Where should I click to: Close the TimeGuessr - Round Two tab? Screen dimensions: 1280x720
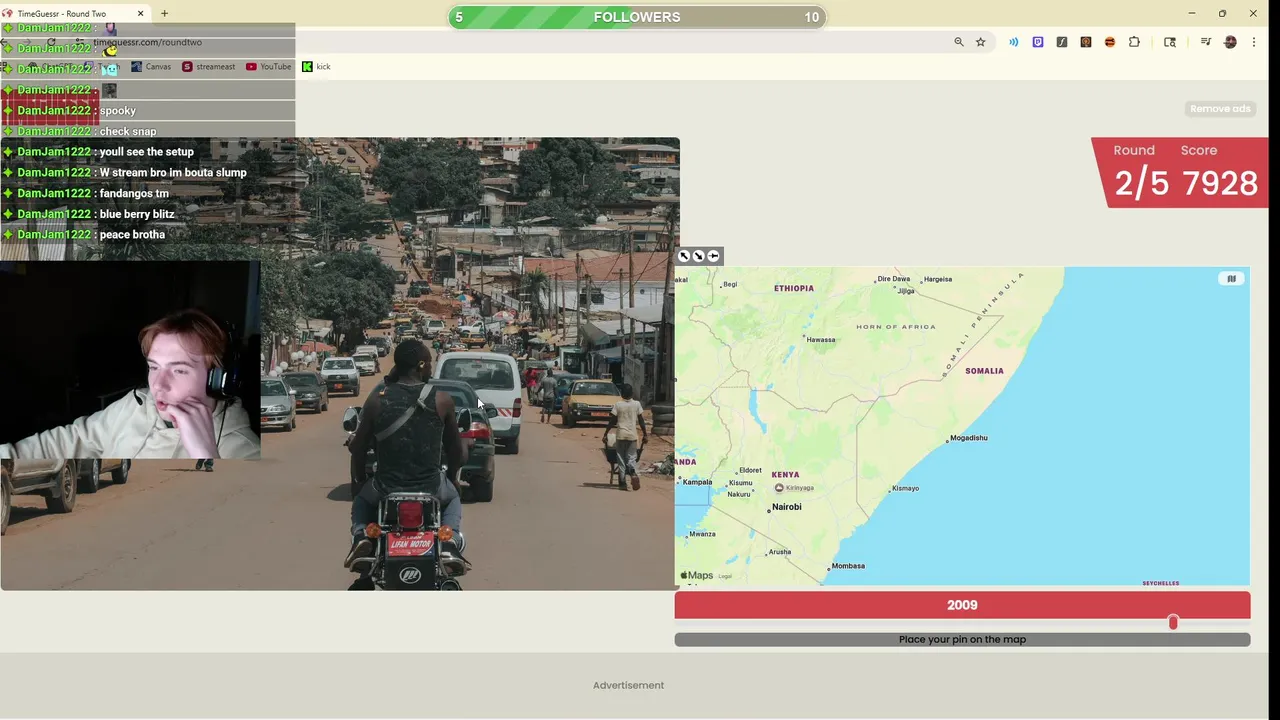coord(140,13)
